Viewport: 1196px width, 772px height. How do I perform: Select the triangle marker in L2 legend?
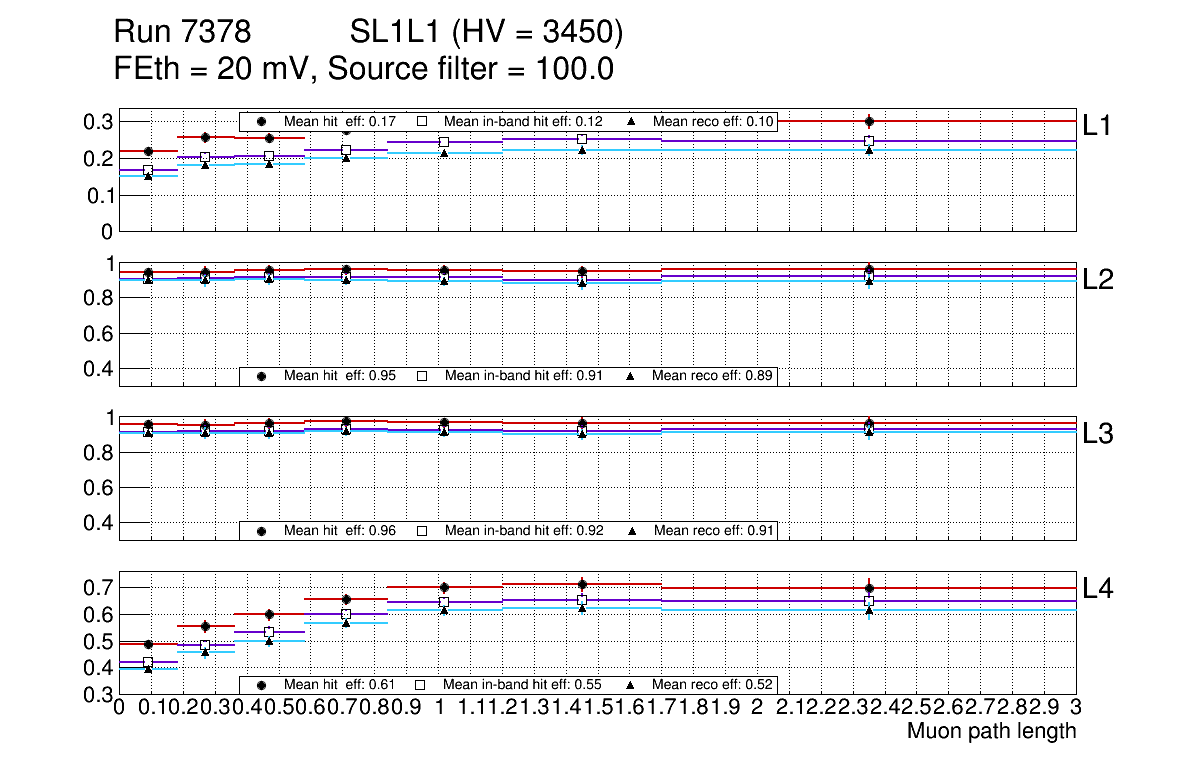pyautogui.click(x=631, y=376)
